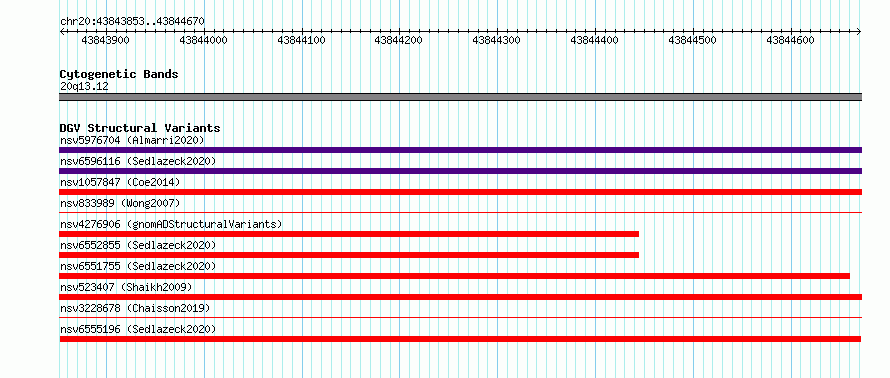Screen dimensions: 890x378
Task: Click ruler position 43844500
Action: tap(692, 40)
